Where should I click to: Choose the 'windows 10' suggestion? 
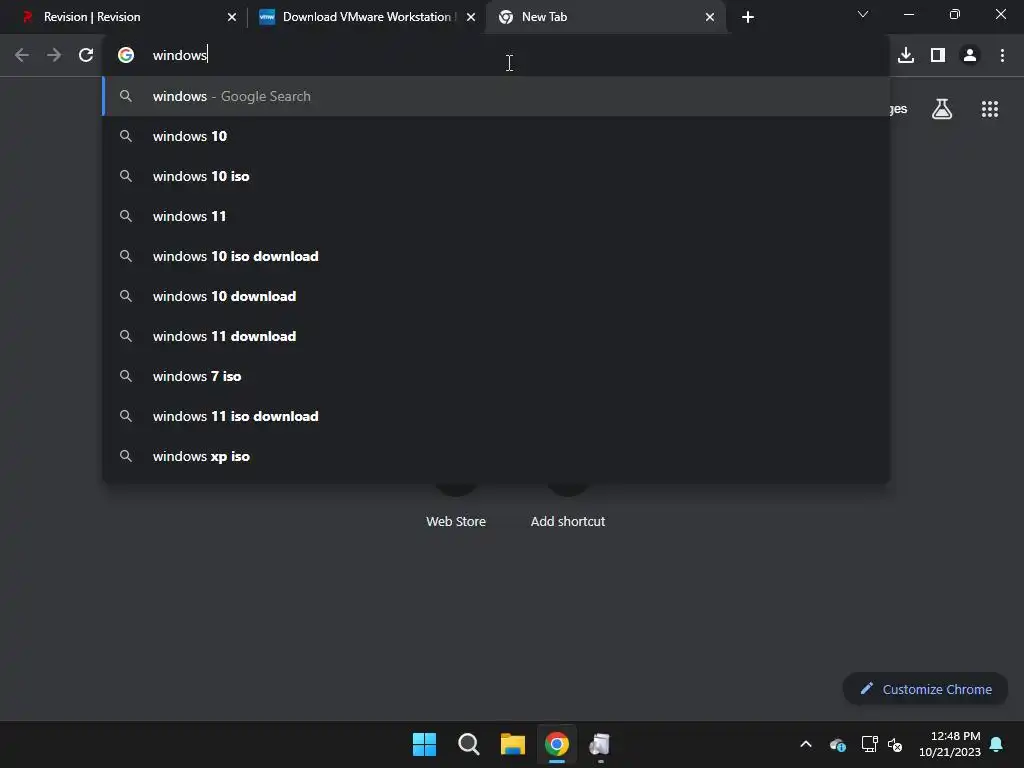[496, 136]
